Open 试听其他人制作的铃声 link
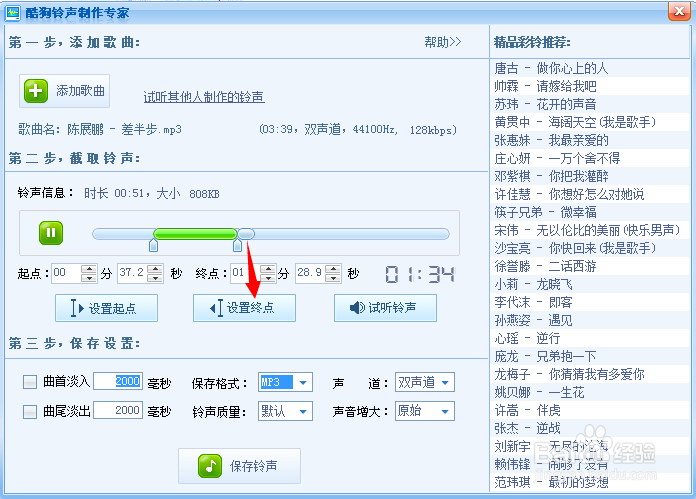 point(204,97)
